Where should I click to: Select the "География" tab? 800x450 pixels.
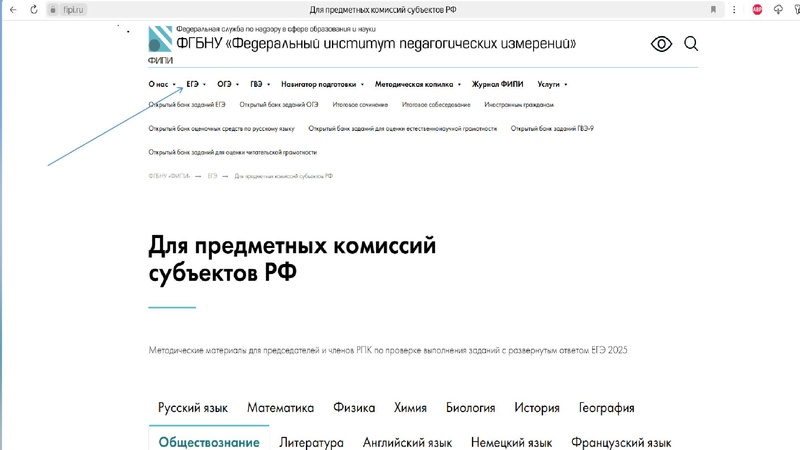pos(607,408)
